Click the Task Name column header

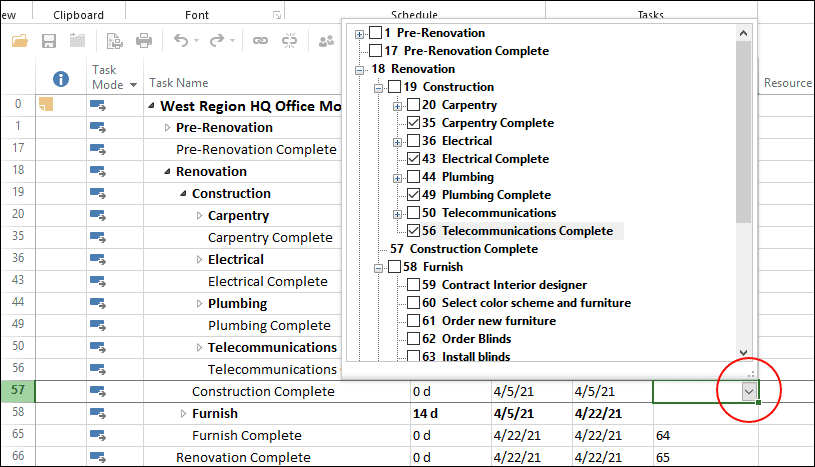[178, 83]
